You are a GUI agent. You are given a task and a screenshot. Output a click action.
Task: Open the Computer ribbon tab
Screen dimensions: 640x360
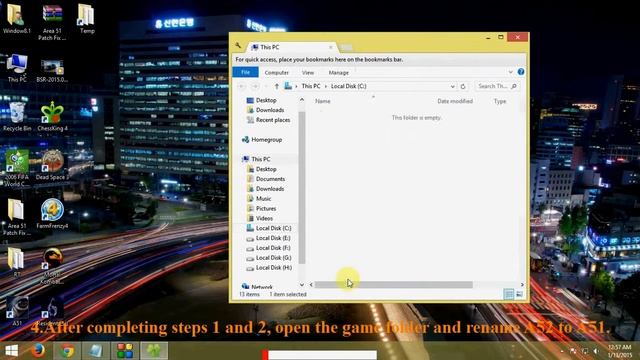(276, 72)
